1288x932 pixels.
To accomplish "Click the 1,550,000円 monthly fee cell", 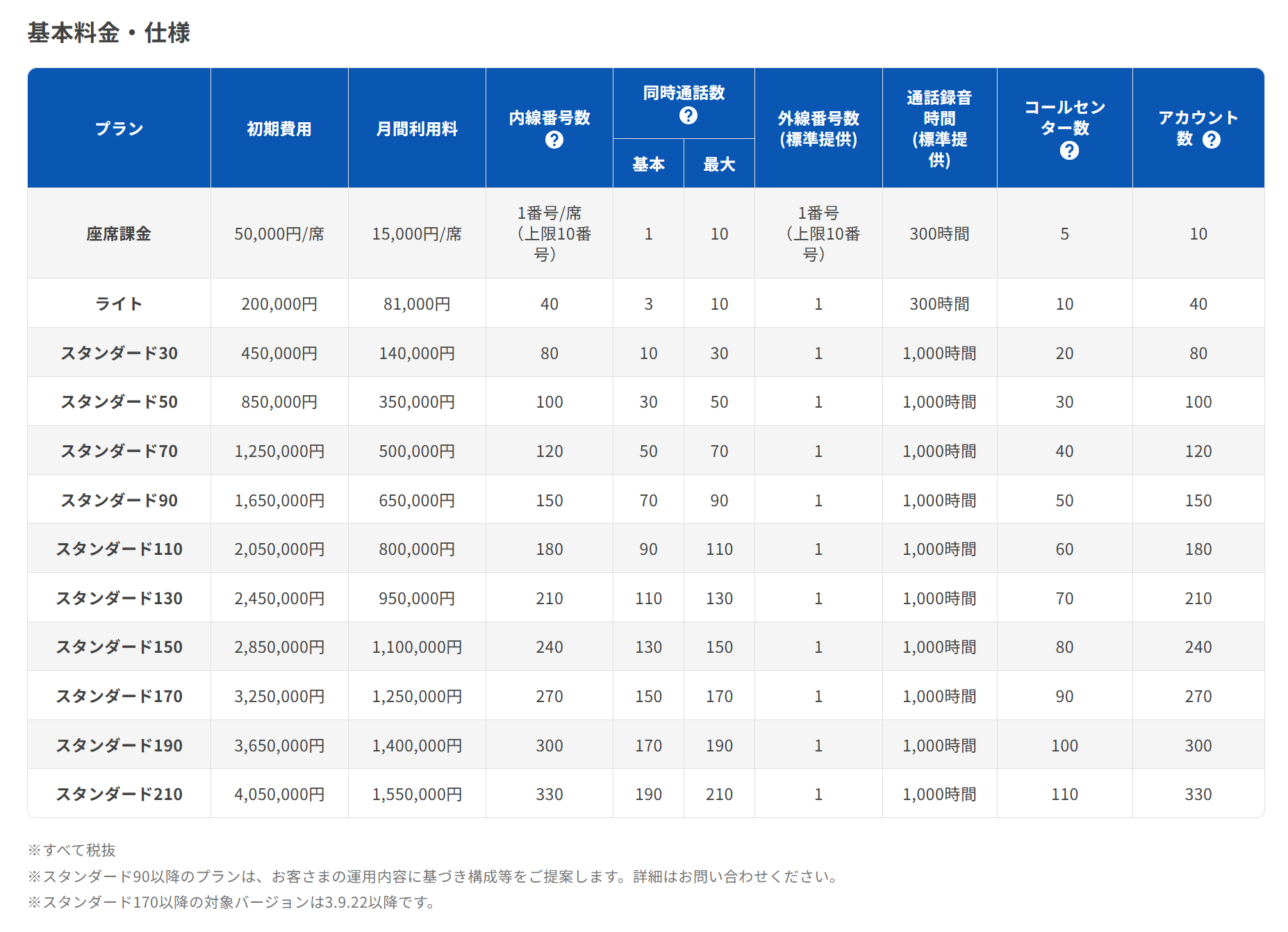I will [416, 794].
